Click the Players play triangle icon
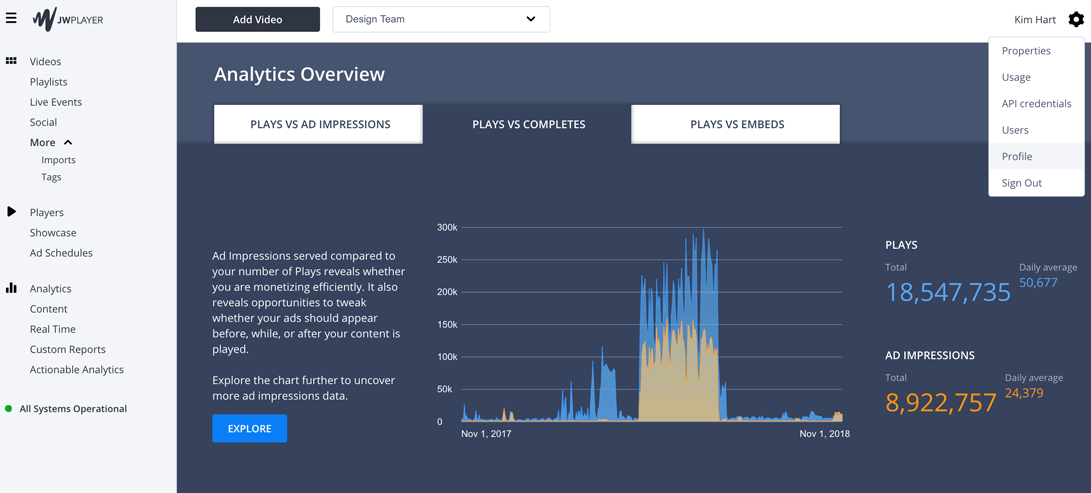The height and width of the screenshot is (493, 1091). point(11,212)
